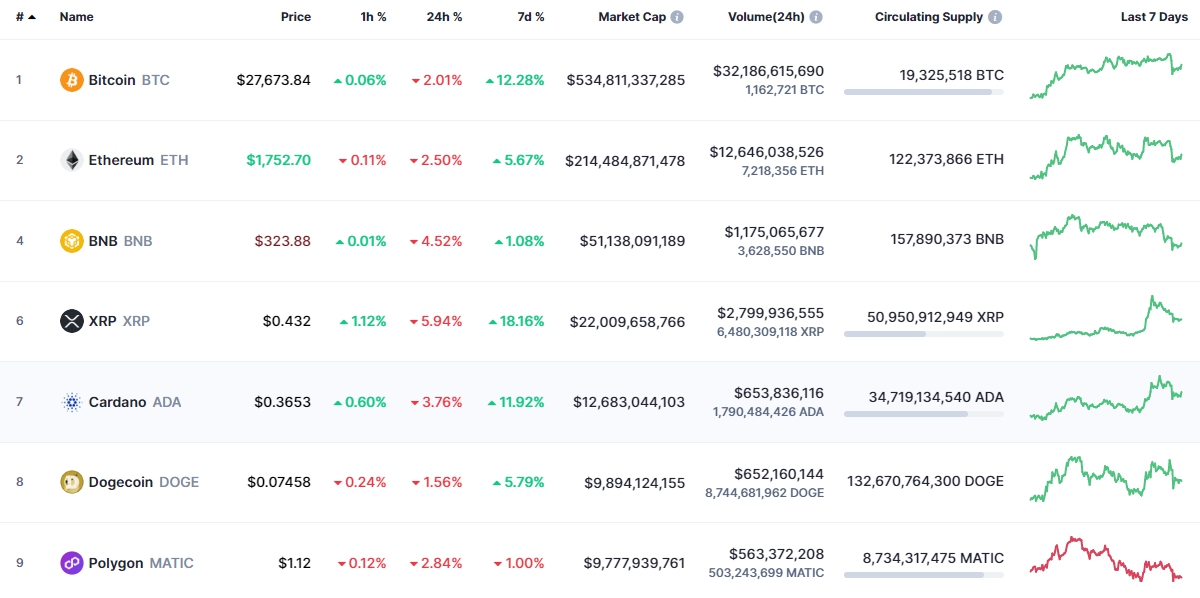
Task: Click the XRP black logo icon
Action: point(72,321)
